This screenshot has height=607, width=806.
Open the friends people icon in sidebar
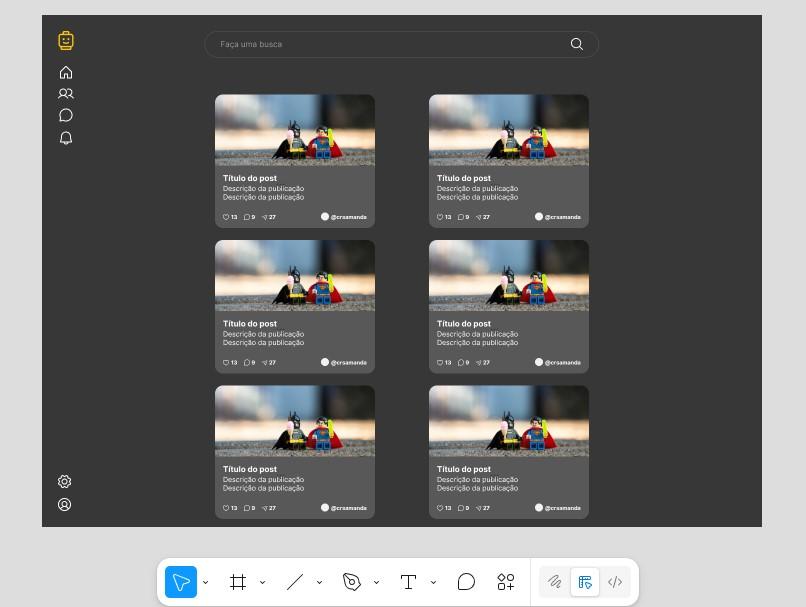66,94
